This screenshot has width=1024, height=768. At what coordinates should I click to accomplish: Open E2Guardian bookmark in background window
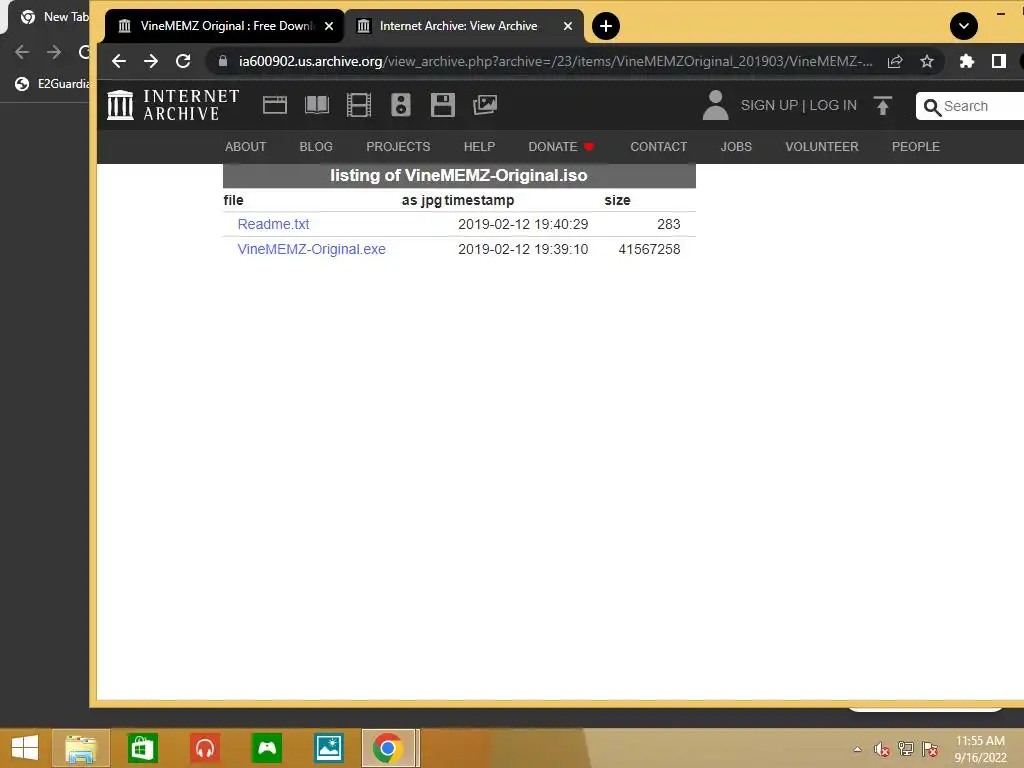[52, 84]
